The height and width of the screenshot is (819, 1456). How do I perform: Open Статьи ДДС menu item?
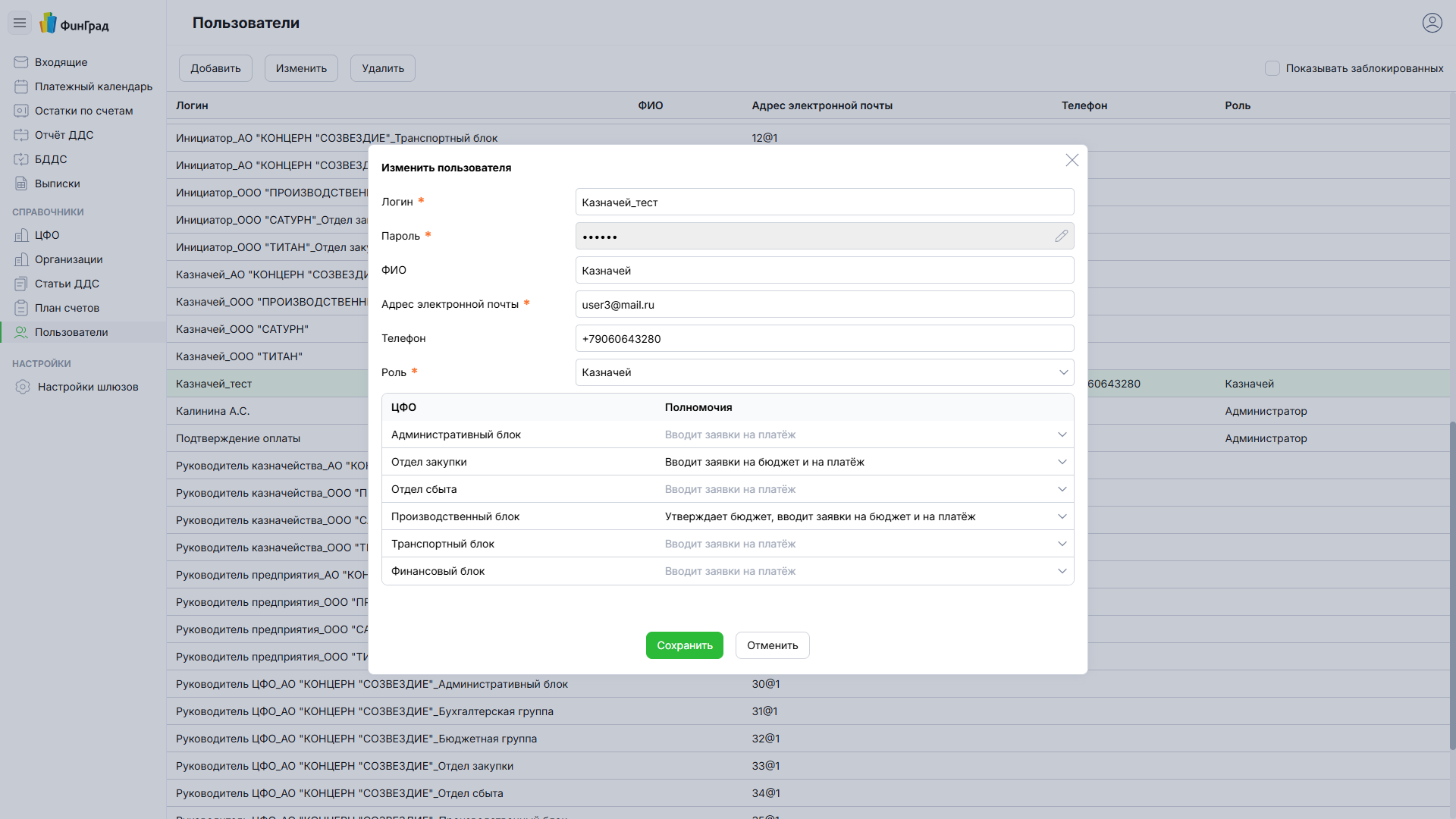click(x=67, y=284)
